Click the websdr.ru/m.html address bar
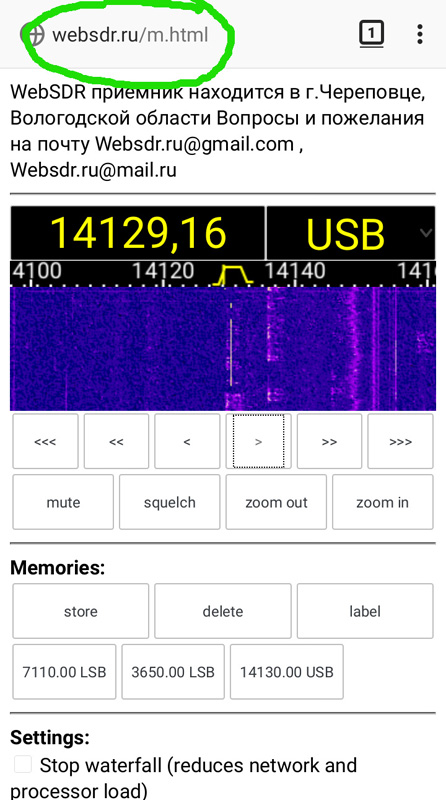Screen dimensions: 446x800 click(130, 35)
